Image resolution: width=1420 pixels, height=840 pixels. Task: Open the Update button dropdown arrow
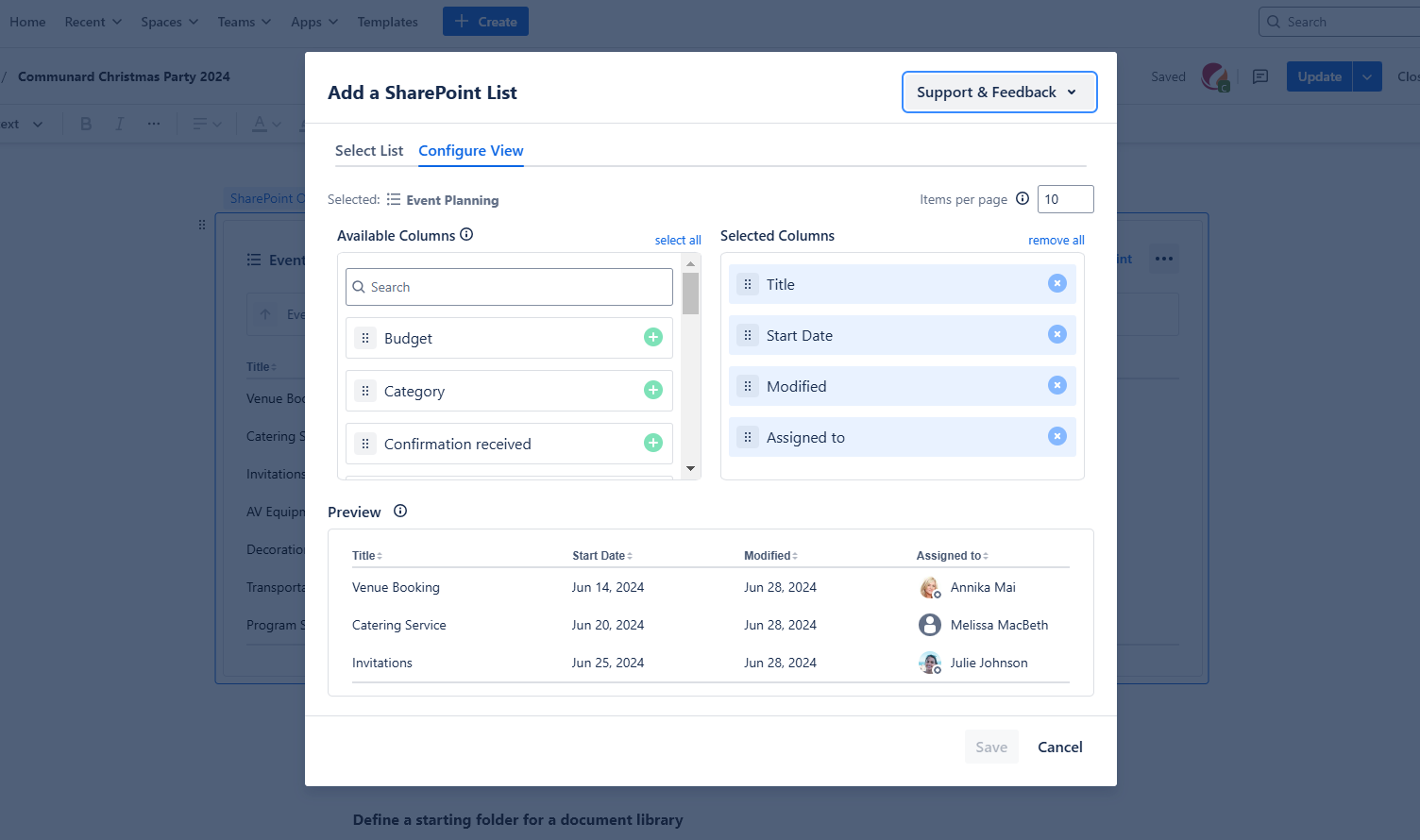click(1367, 76)
